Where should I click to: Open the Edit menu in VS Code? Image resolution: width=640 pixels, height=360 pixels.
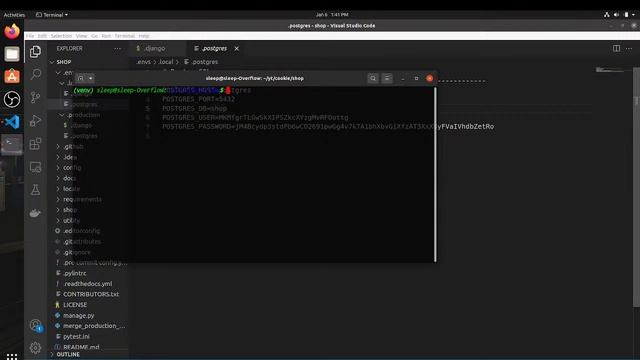pos(42,36)
